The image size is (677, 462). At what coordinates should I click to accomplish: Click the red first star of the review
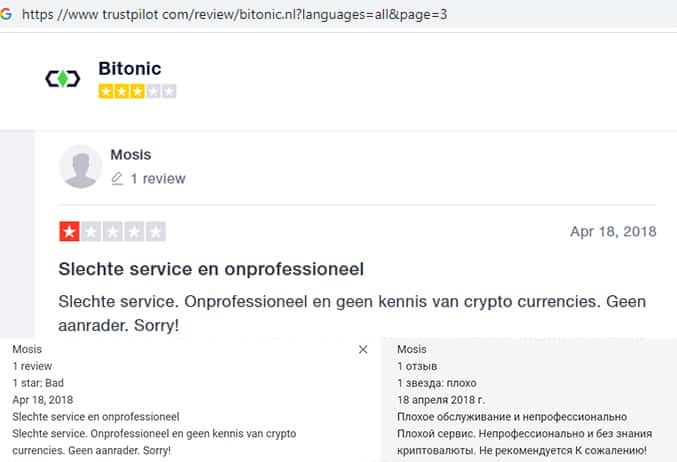(69, 232)
